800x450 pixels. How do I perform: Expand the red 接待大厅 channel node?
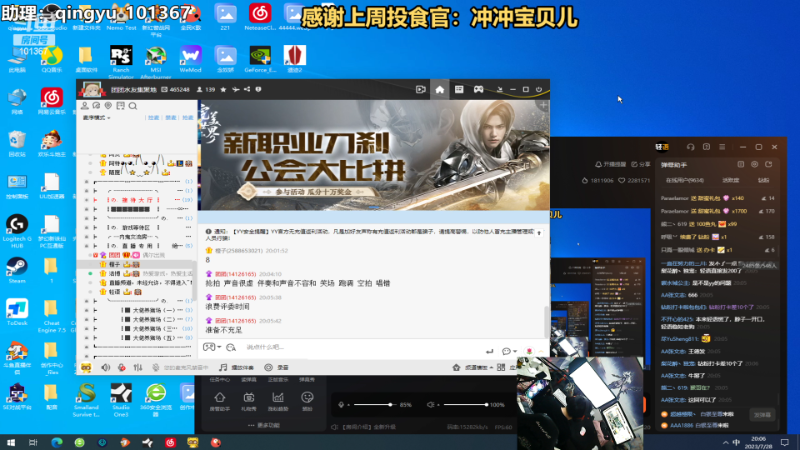(x=95, y=200)
